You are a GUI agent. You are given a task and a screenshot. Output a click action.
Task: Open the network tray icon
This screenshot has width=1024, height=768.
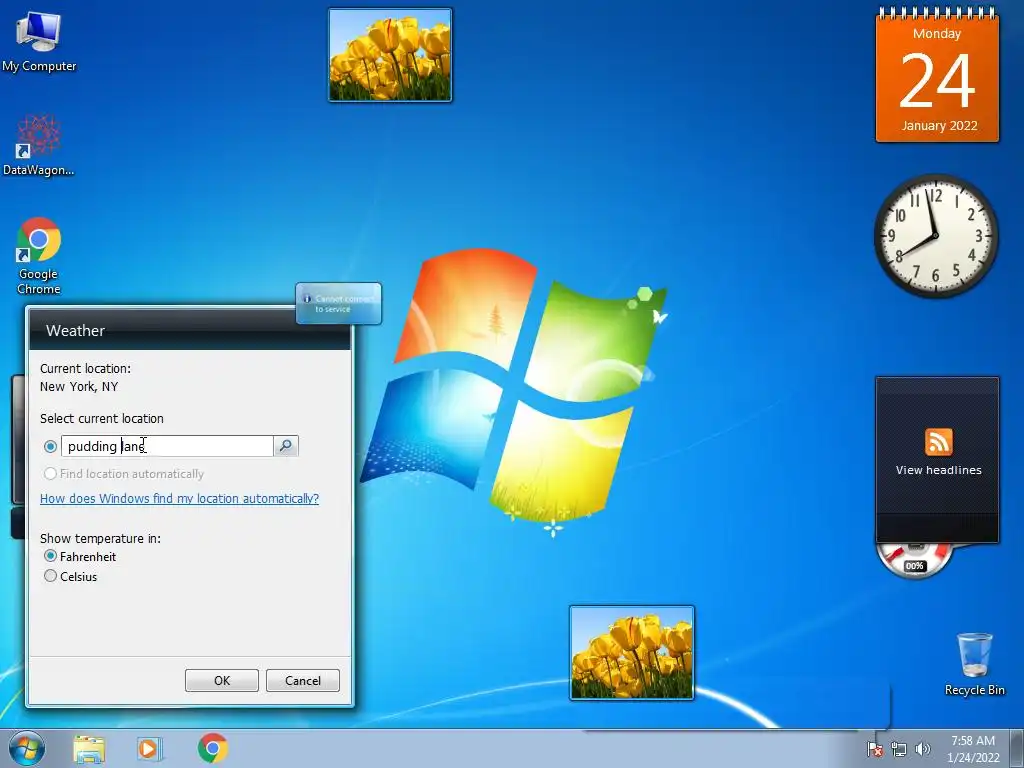tap(899, 749)
